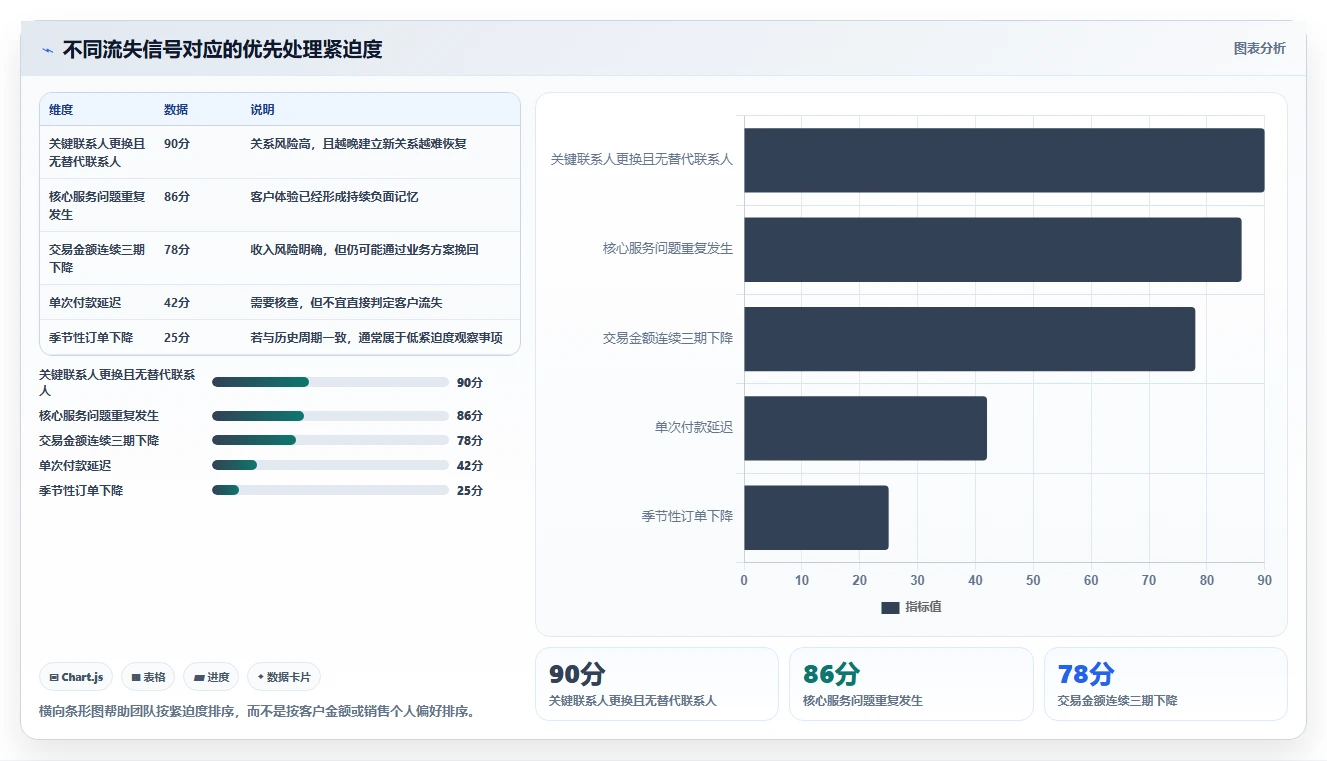Click the lightning icon beside the title
The height and width of the screenshot is (761, 1327).
click(47, 50)
